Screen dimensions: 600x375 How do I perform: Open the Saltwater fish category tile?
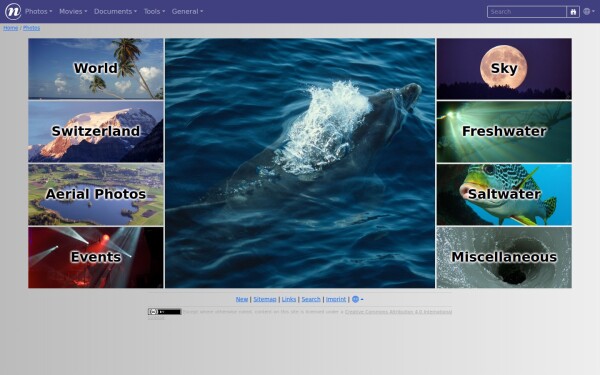504,194
